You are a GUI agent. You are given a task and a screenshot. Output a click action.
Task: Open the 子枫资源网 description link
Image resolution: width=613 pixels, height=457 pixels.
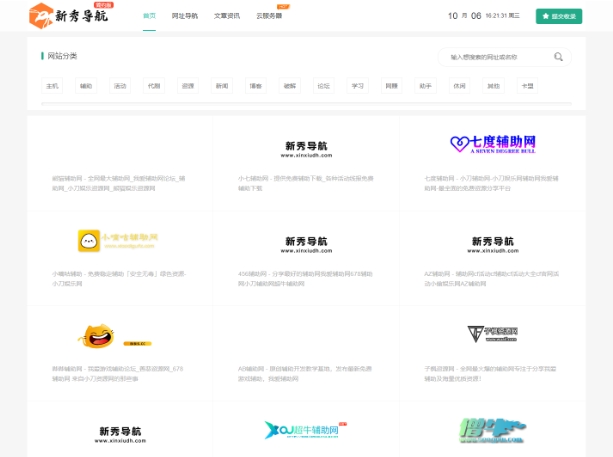(490, 374)
